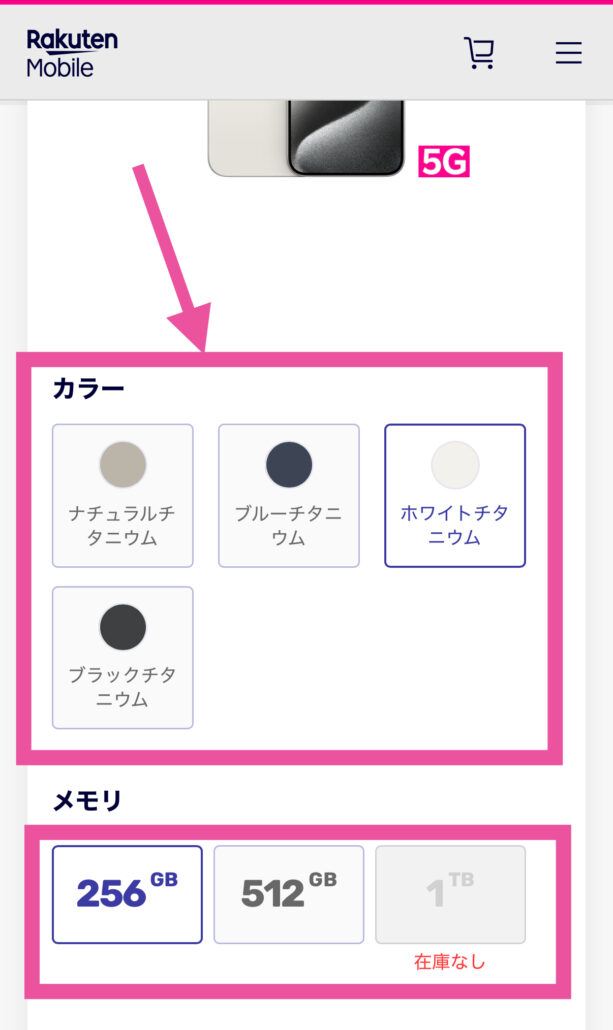Choose 512GB memory option
The height and width of the screenshot is (1030, 613).
pyautogui.click(x=289, y=895)
